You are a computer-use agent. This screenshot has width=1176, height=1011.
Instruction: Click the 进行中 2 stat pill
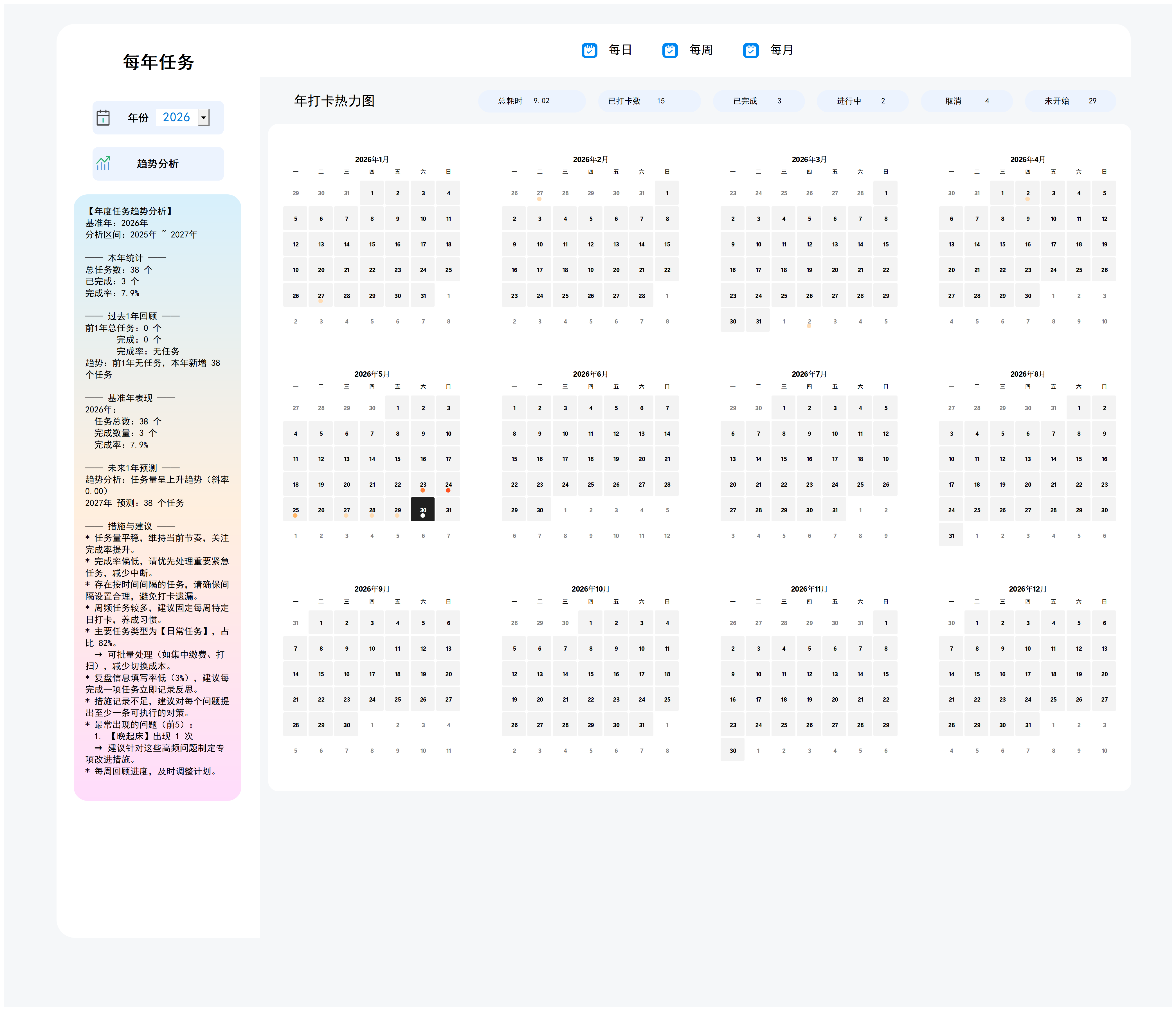[862, 101]
